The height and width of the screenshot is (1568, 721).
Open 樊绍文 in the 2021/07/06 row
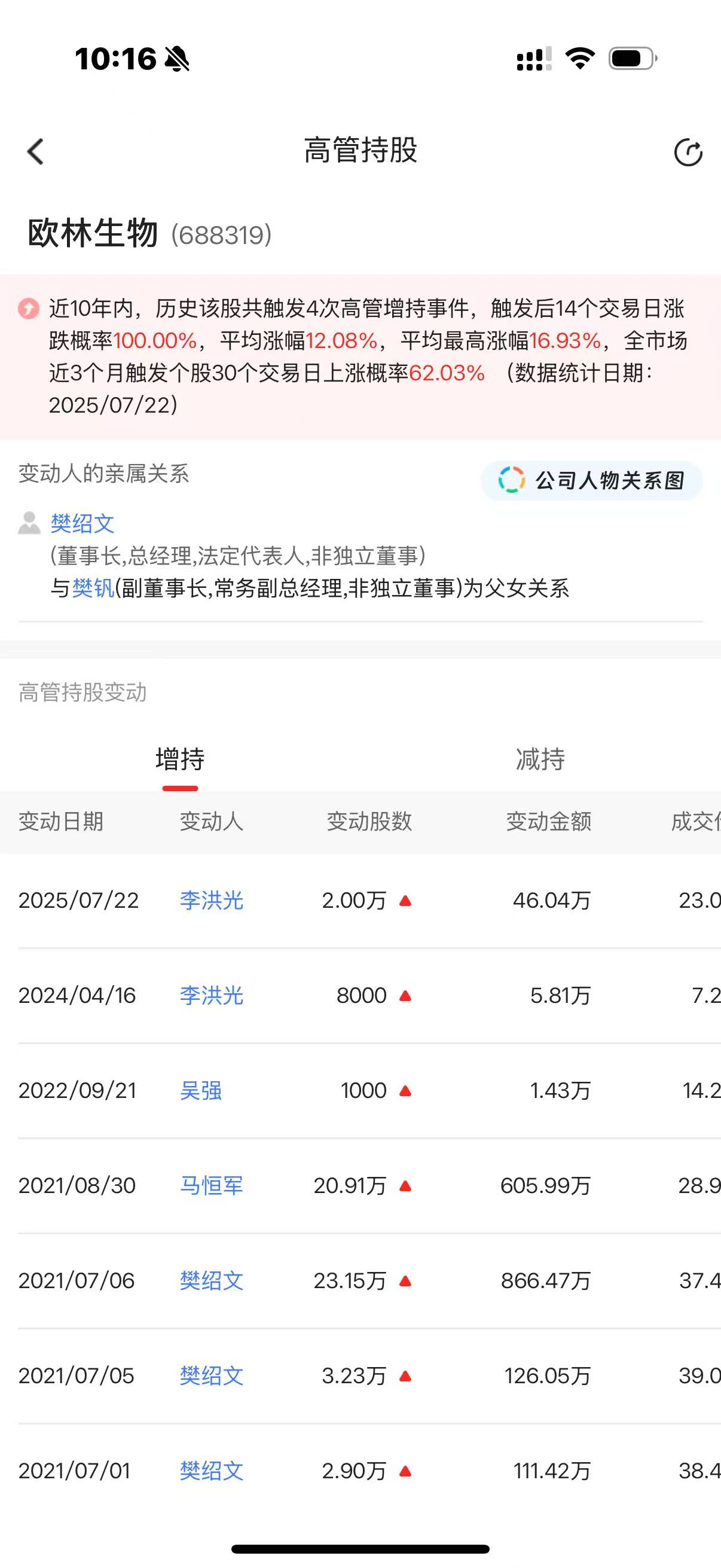[x=211, y=1281]
